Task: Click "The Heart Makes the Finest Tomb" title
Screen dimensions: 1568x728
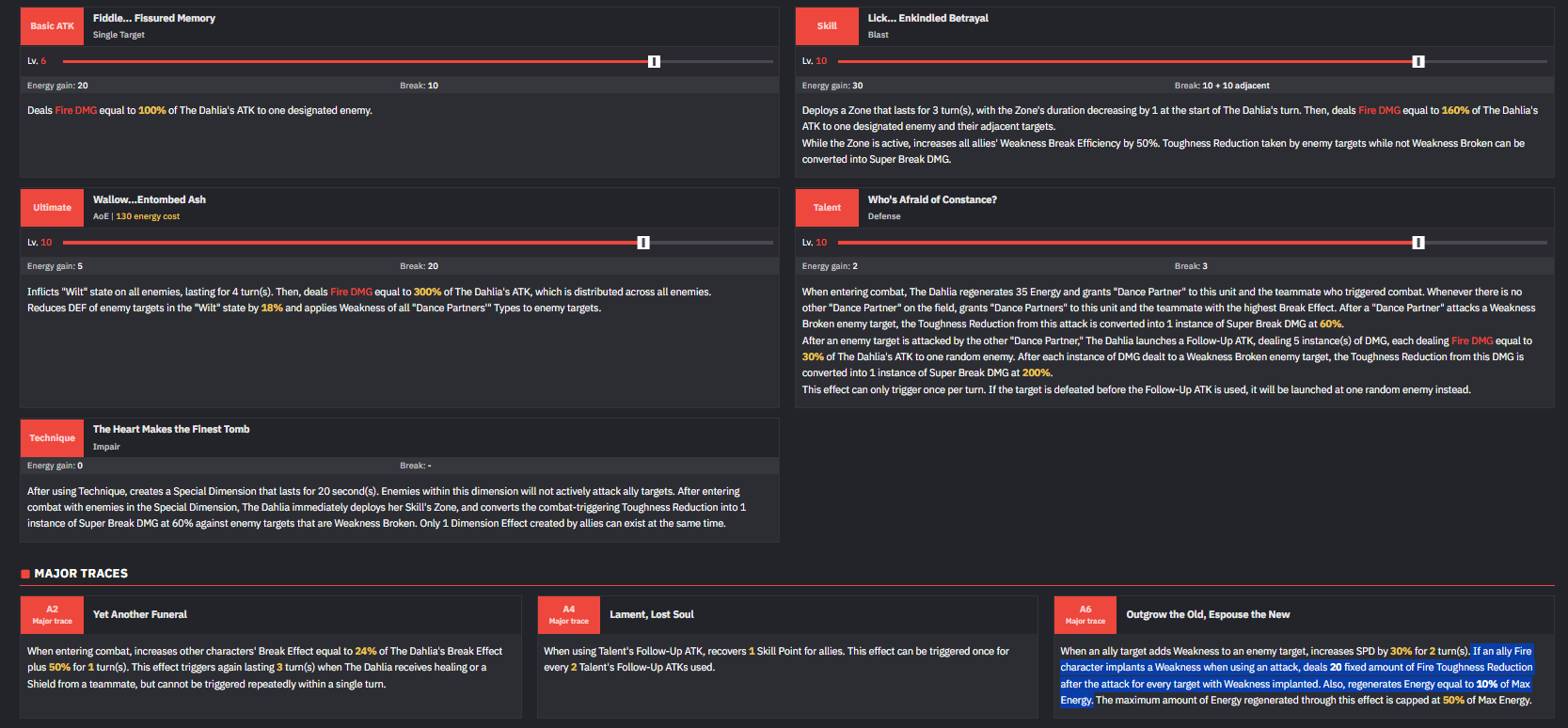Action: coord(171,429)
